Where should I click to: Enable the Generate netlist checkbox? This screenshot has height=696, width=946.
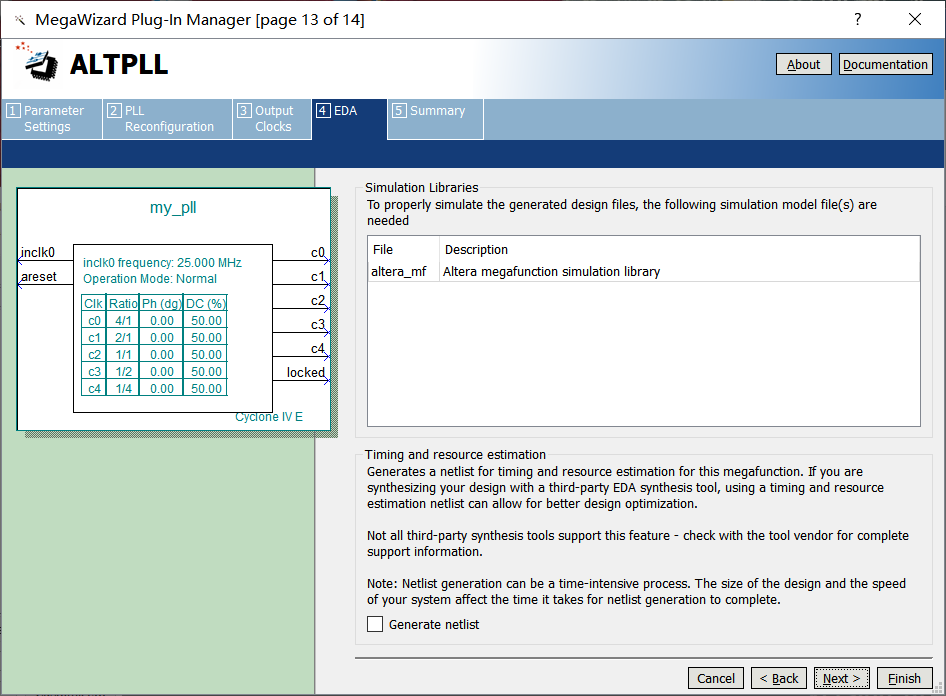tap(375, 624)
